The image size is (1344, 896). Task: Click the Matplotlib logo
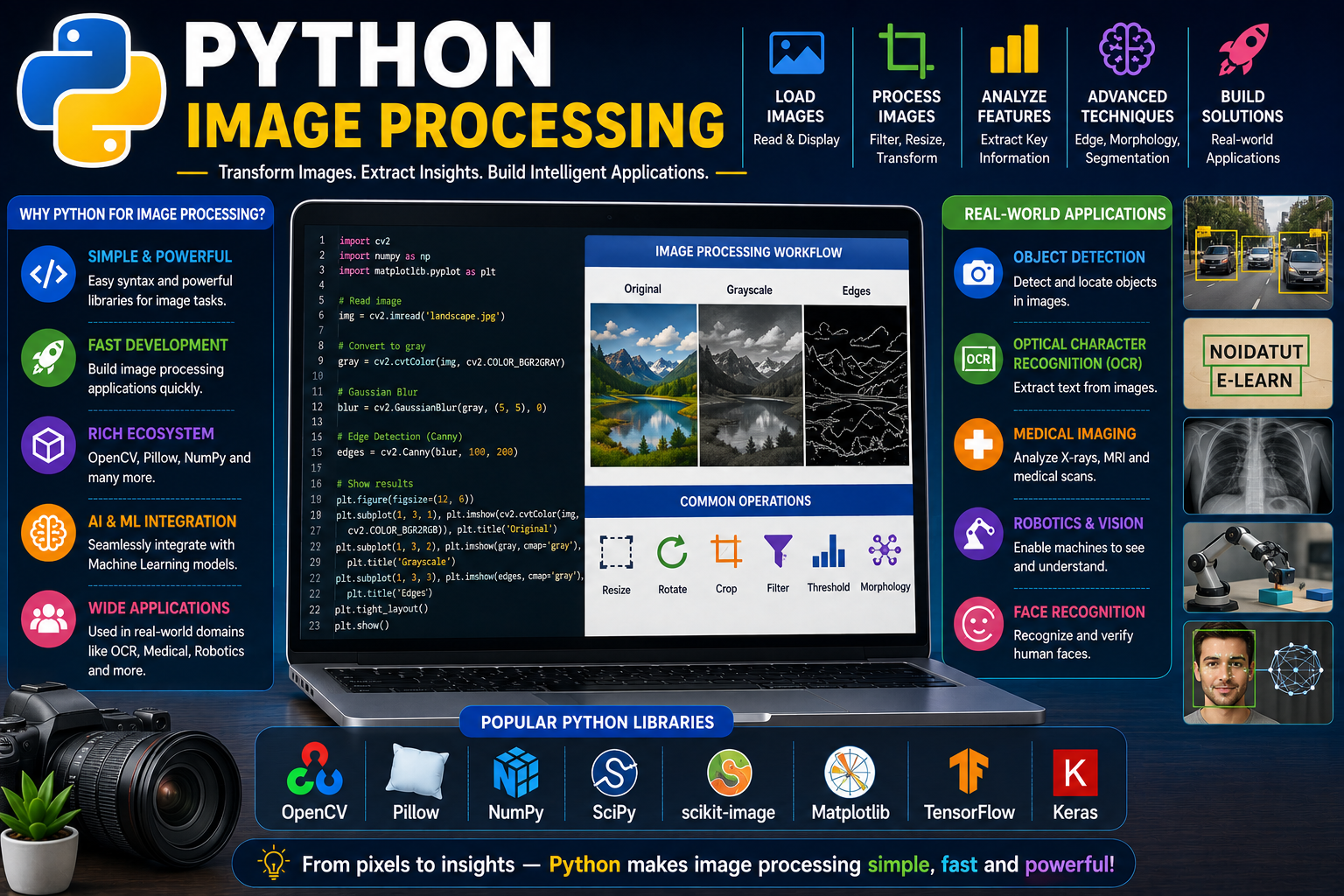tap(850, 773)
